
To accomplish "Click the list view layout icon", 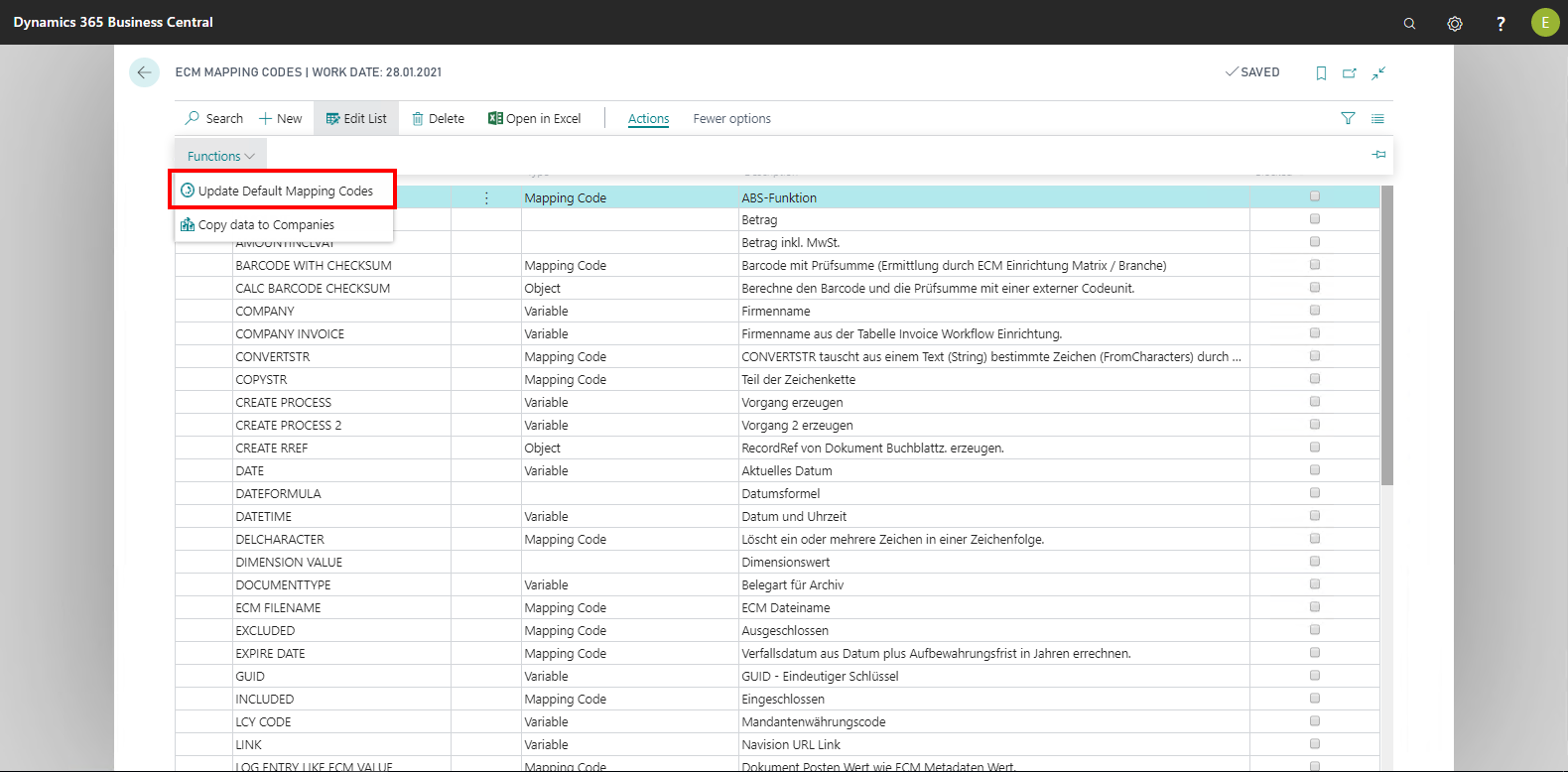I will 1377,119.
